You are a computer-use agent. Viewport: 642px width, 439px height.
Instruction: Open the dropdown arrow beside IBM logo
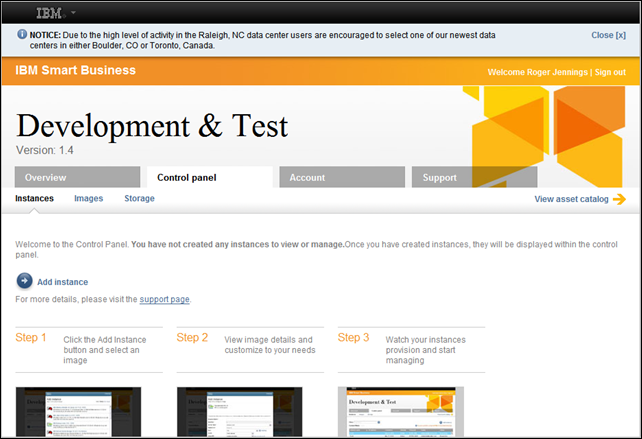pyautogui.click(x=73, y=13)
